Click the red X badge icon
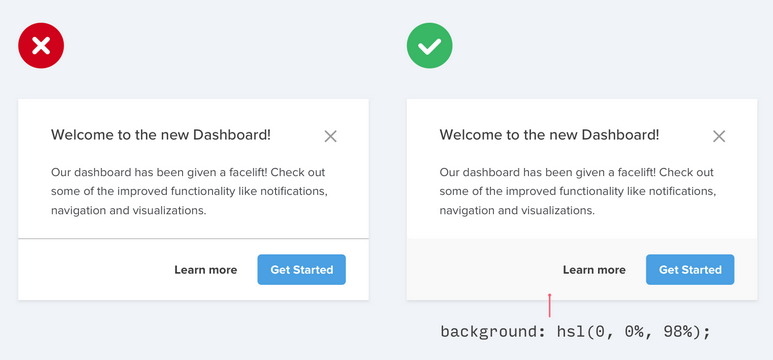 tap(41, 46)
